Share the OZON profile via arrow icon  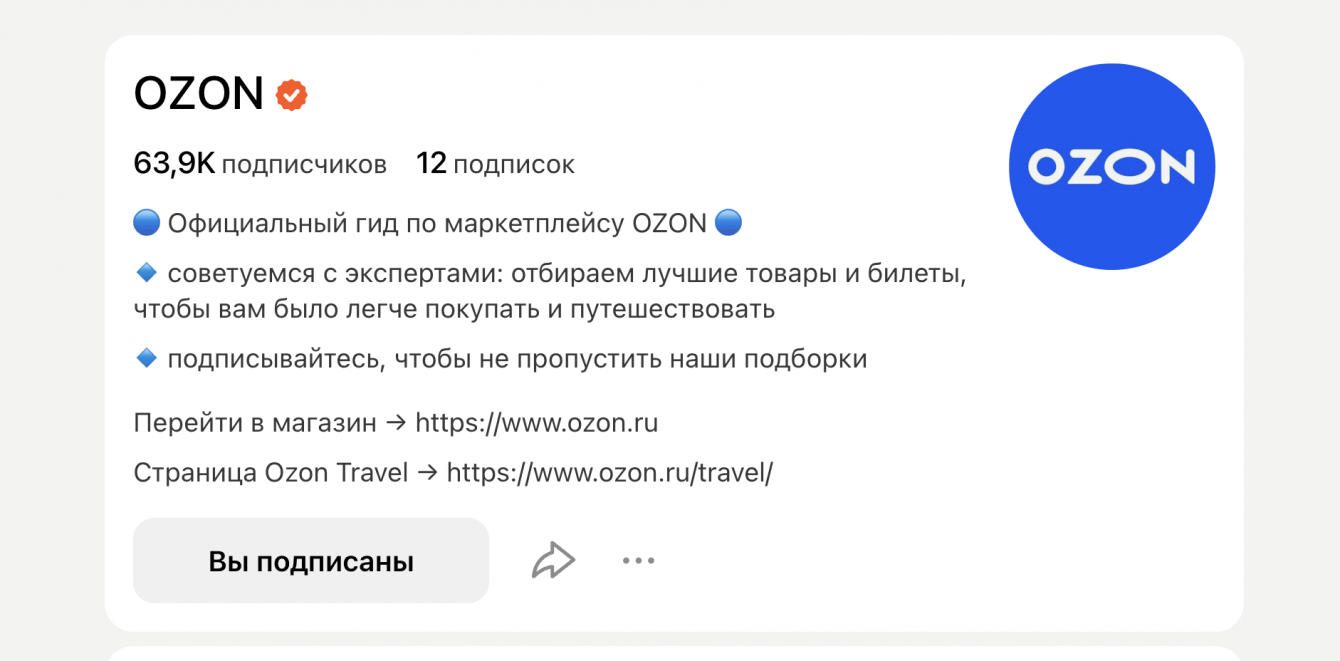(553, 561)
